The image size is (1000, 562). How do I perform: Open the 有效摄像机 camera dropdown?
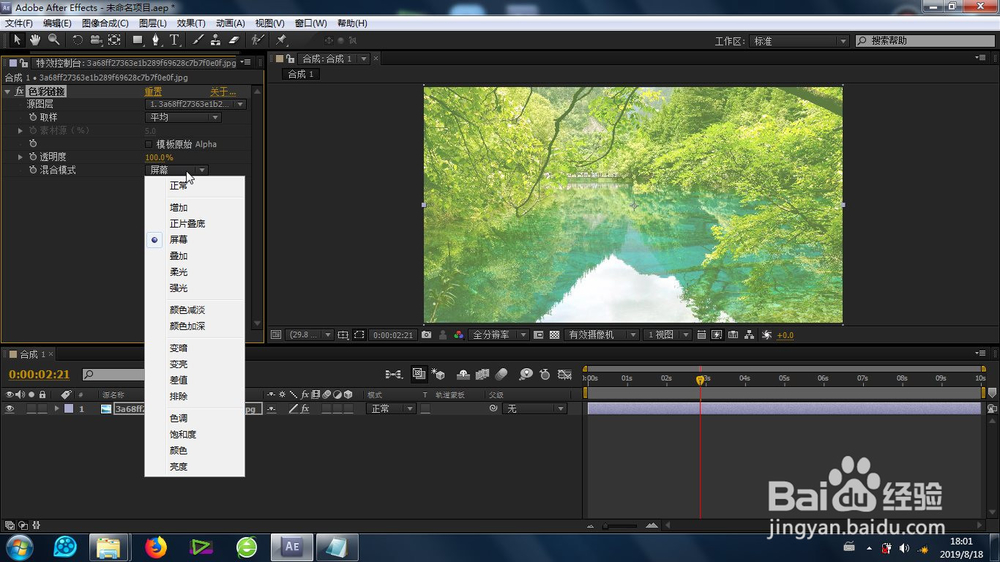(x=601, y=335)
